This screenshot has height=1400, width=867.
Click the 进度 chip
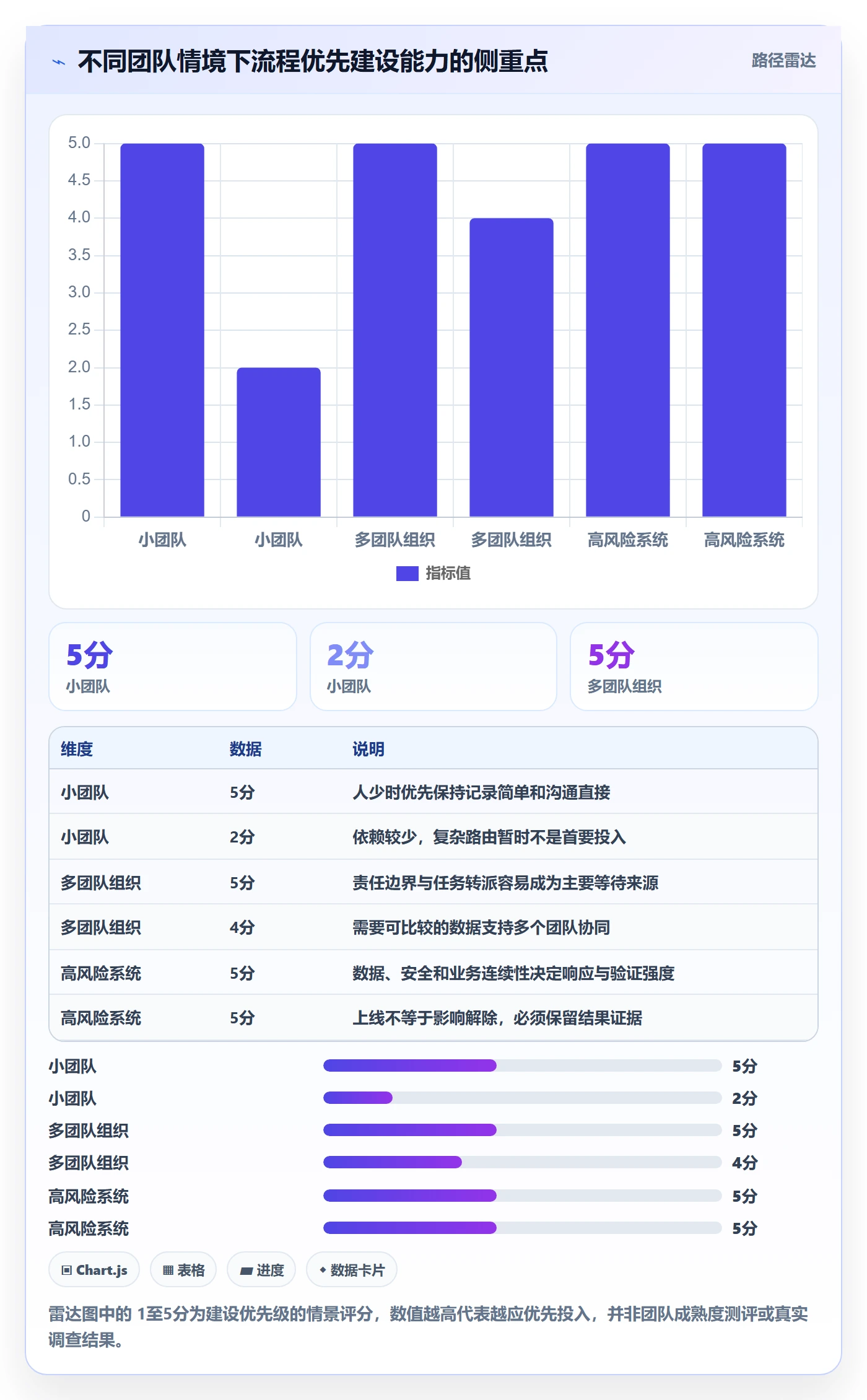pos(261,1270)
